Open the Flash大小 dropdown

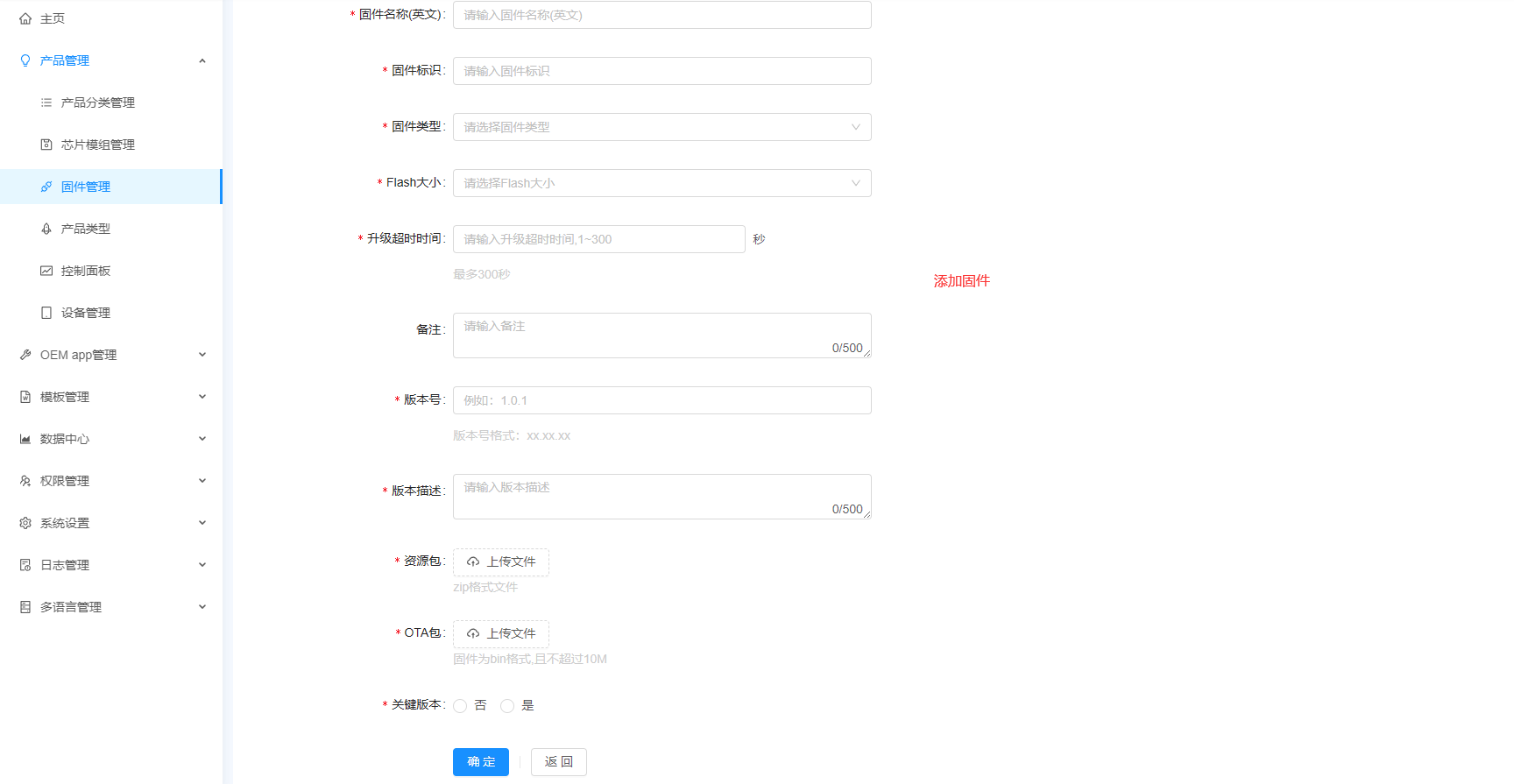[x=661, y=183]
